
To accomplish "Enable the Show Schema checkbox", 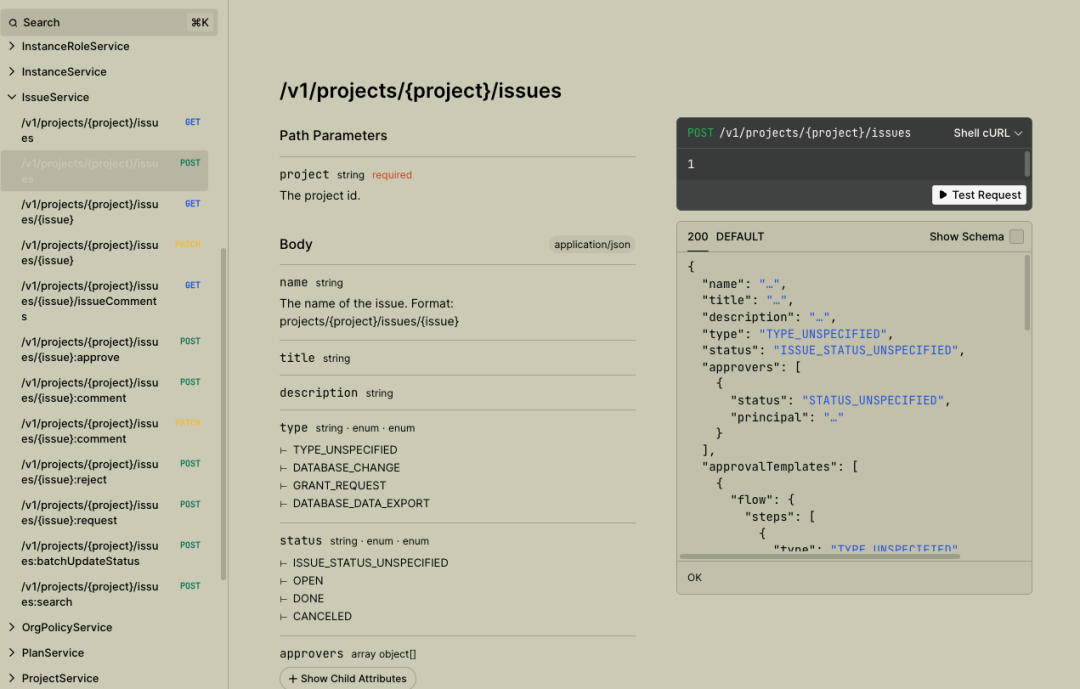I will pos(1019,236).
